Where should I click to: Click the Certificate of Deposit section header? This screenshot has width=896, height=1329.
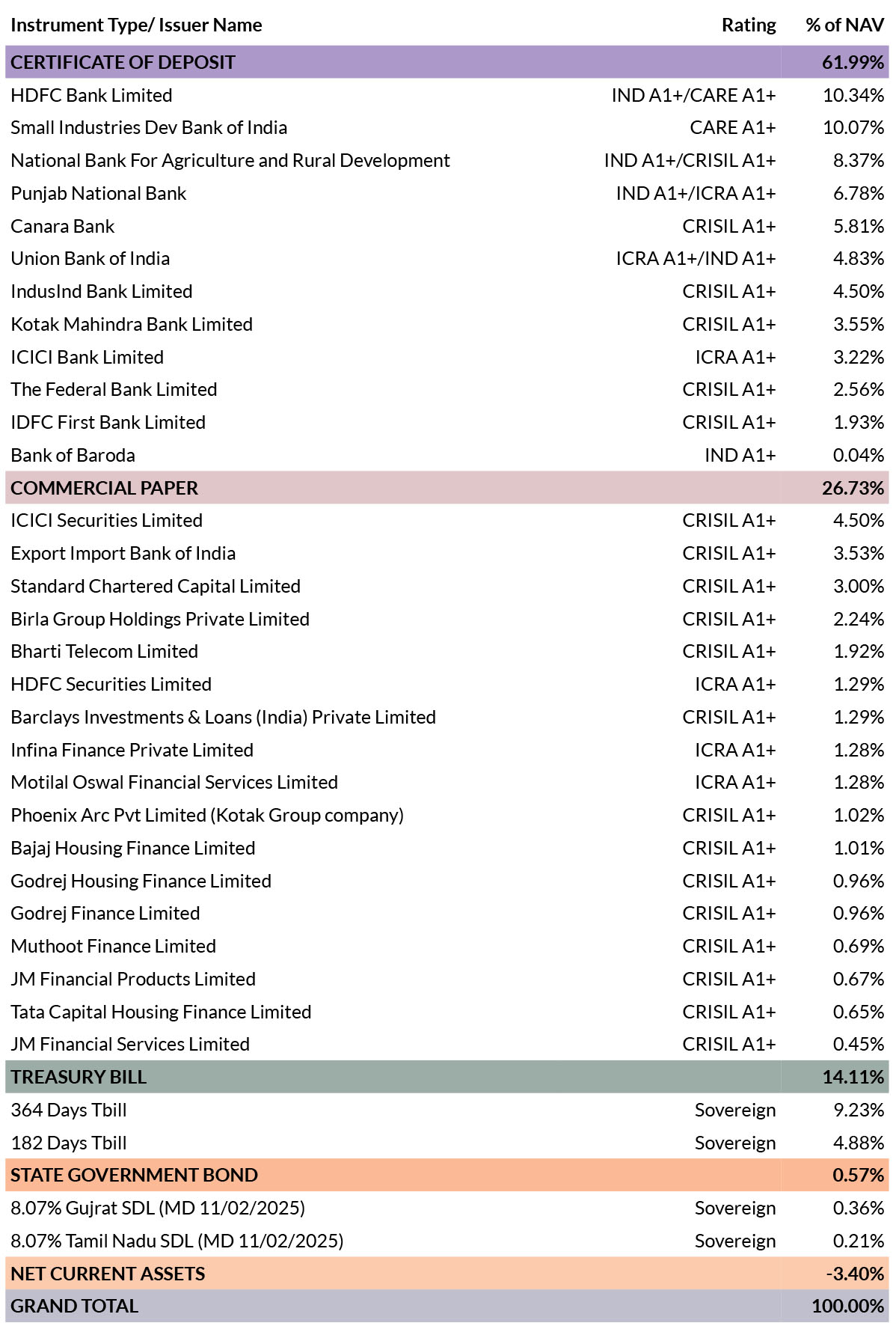(x=447, y=62)
